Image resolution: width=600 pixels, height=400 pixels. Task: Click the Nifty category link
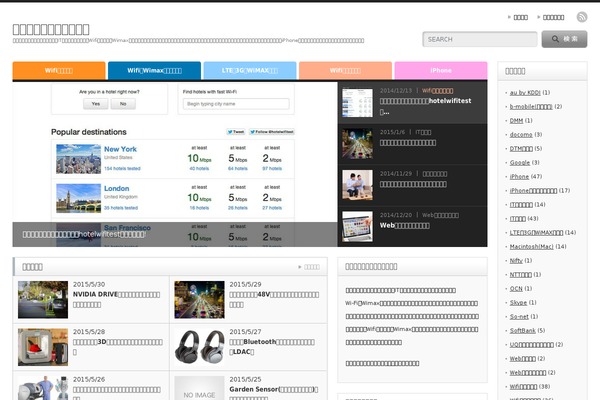(516, 261)
